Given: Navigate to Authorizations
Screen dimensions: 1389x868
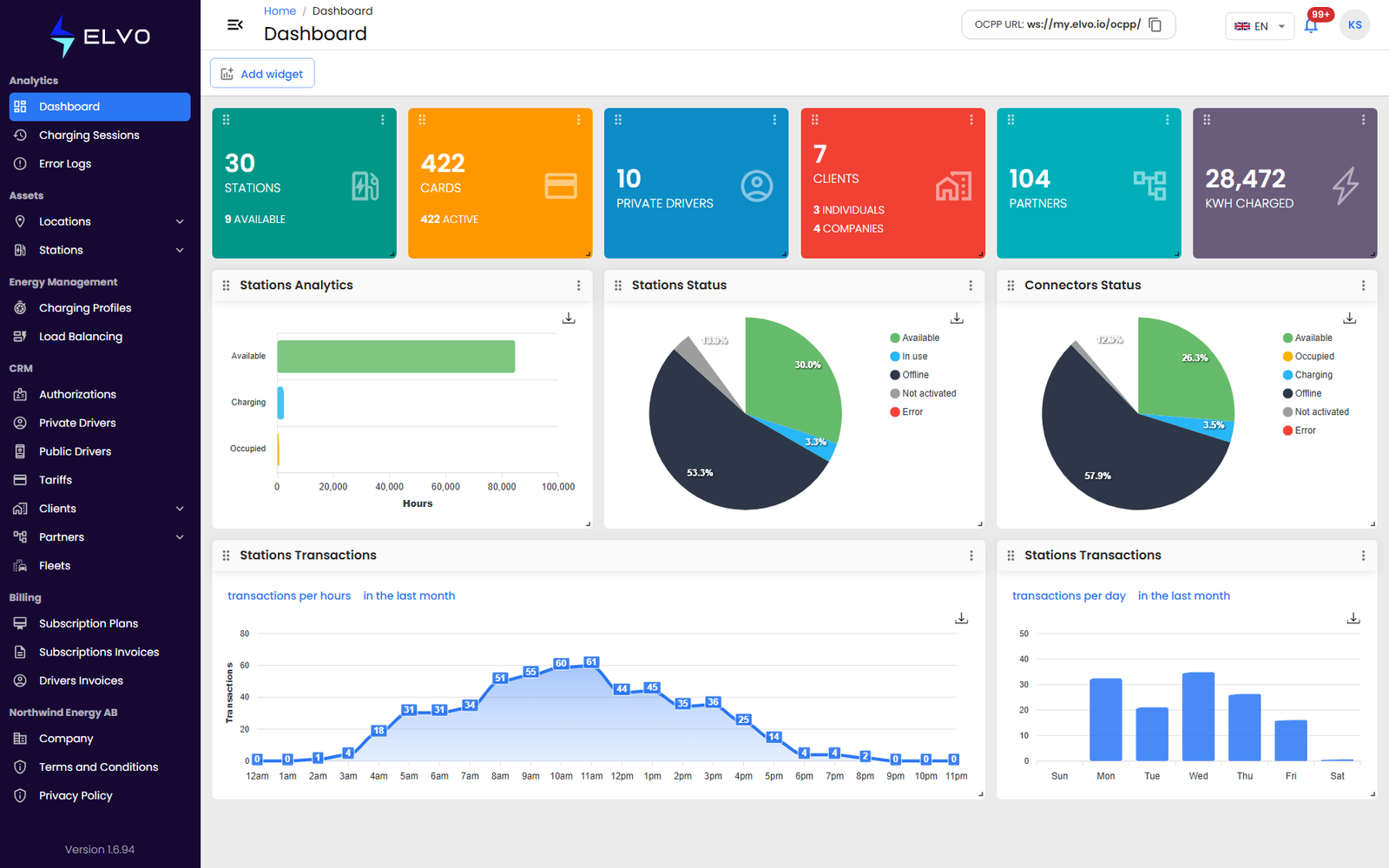Looking at the screenshot, I should click(100, 394).
